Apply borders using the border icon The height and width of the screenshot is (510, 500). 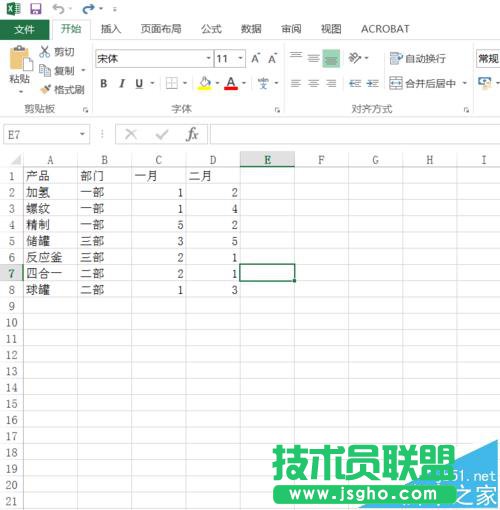172,83
